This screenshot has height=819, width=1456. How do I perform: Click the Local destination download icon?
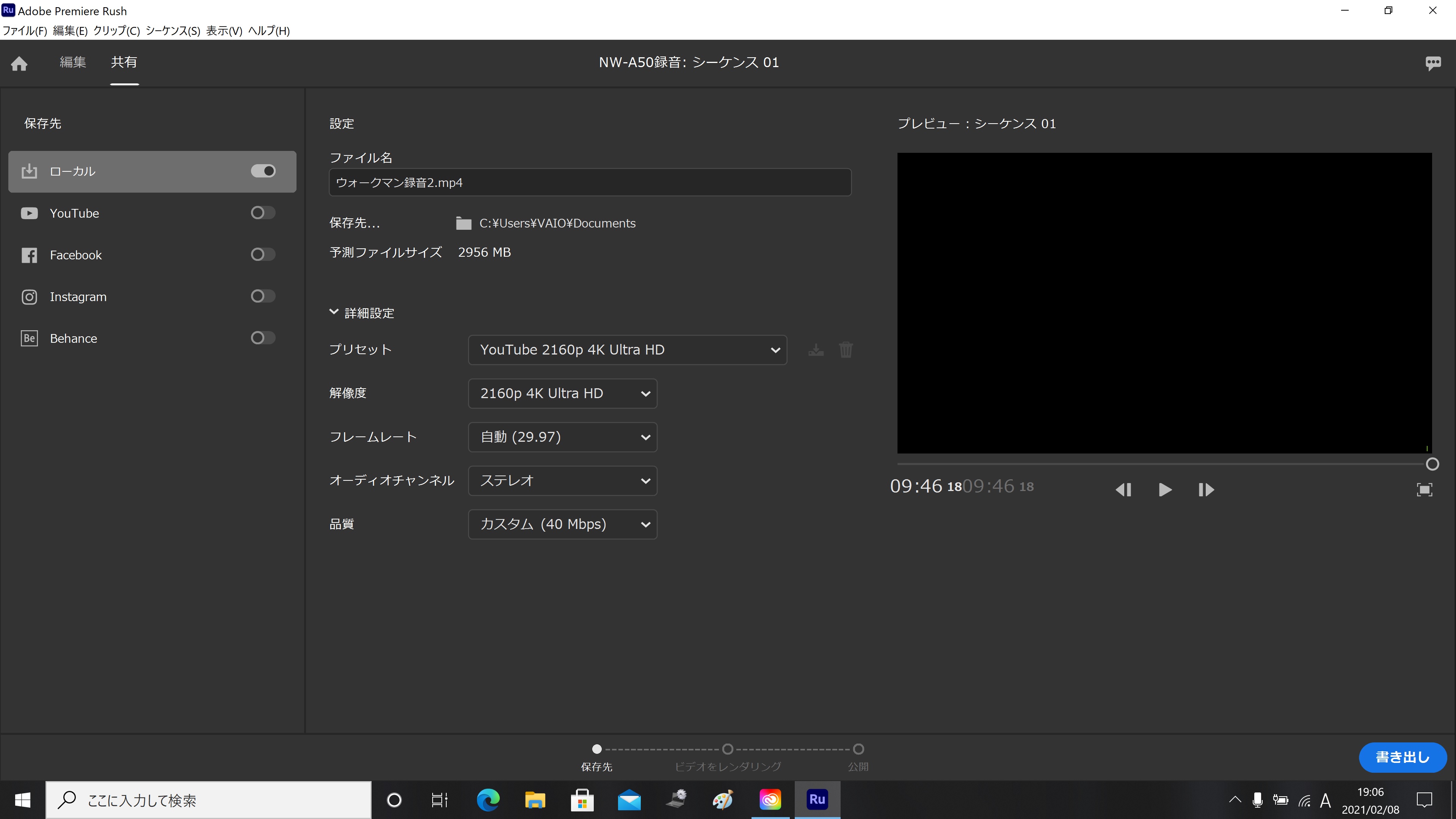(x=29, y=171)
